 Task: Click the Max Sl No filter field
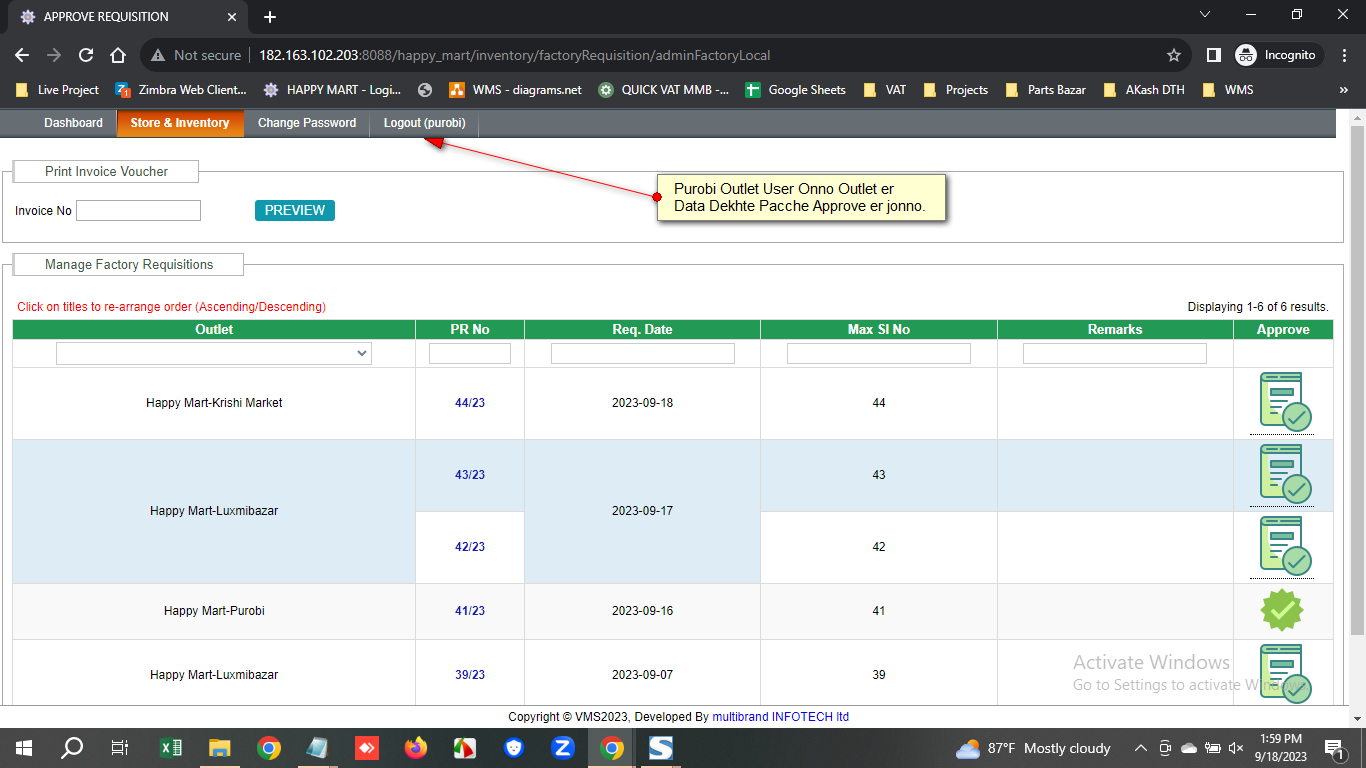(x=879, y=353)
